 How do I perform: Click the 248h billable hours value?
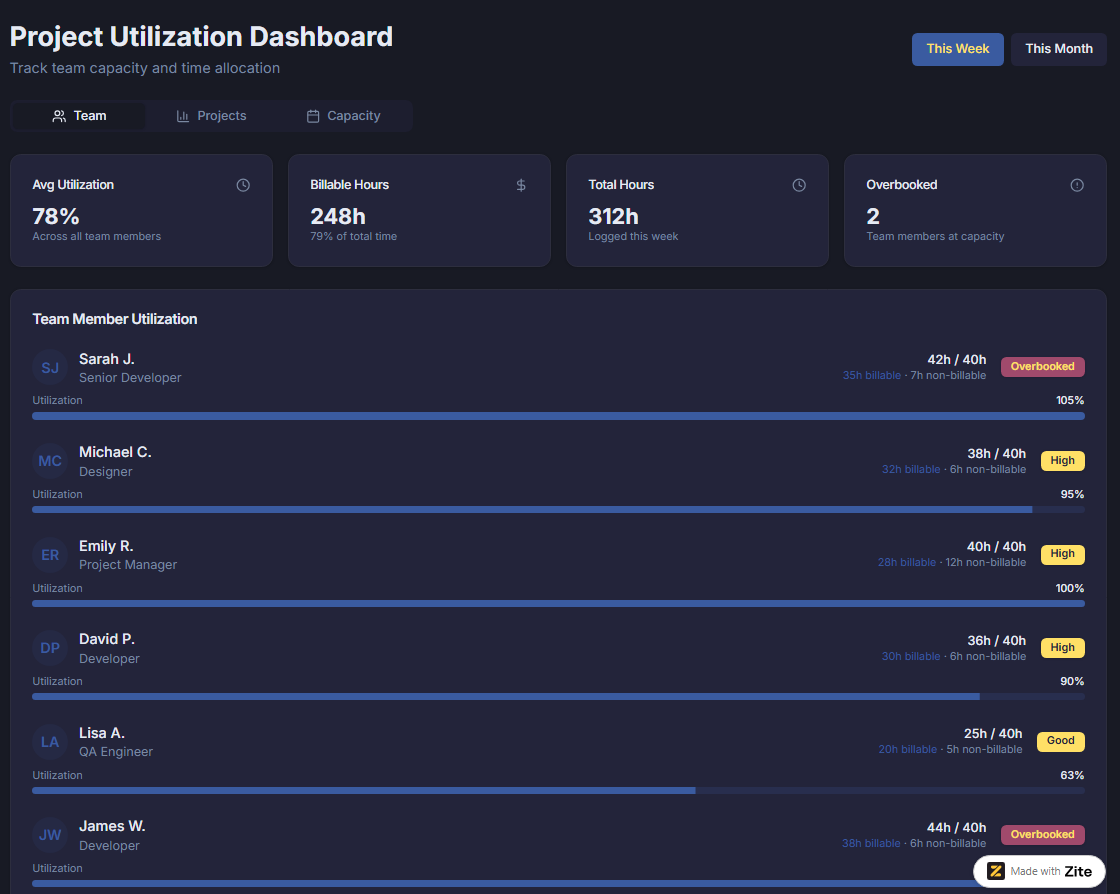(x=338, y=216)
